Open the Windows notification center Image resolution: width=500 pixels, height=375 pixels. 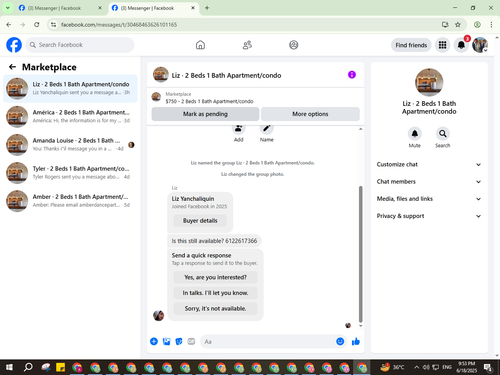click(488, 367)
